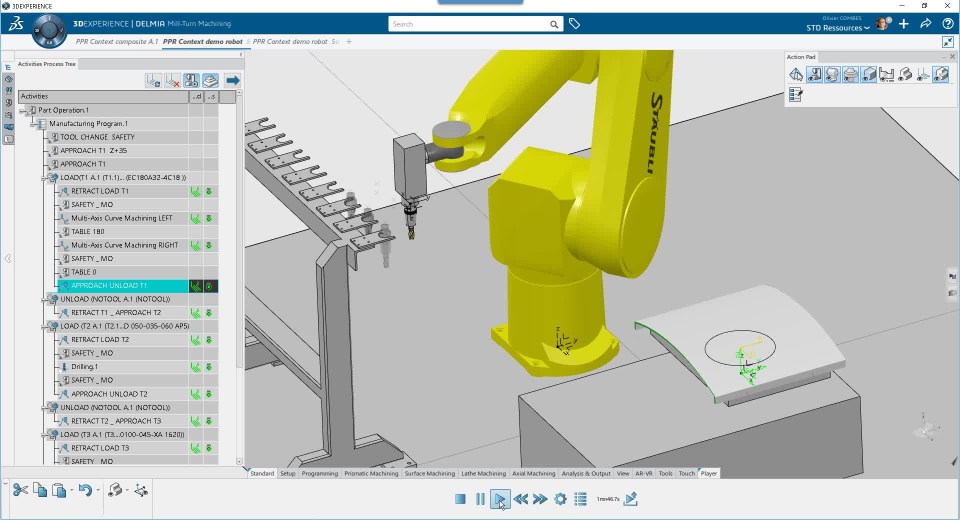Click the Undo arrow icon
The image size is (960, 520).
[85, 490]
